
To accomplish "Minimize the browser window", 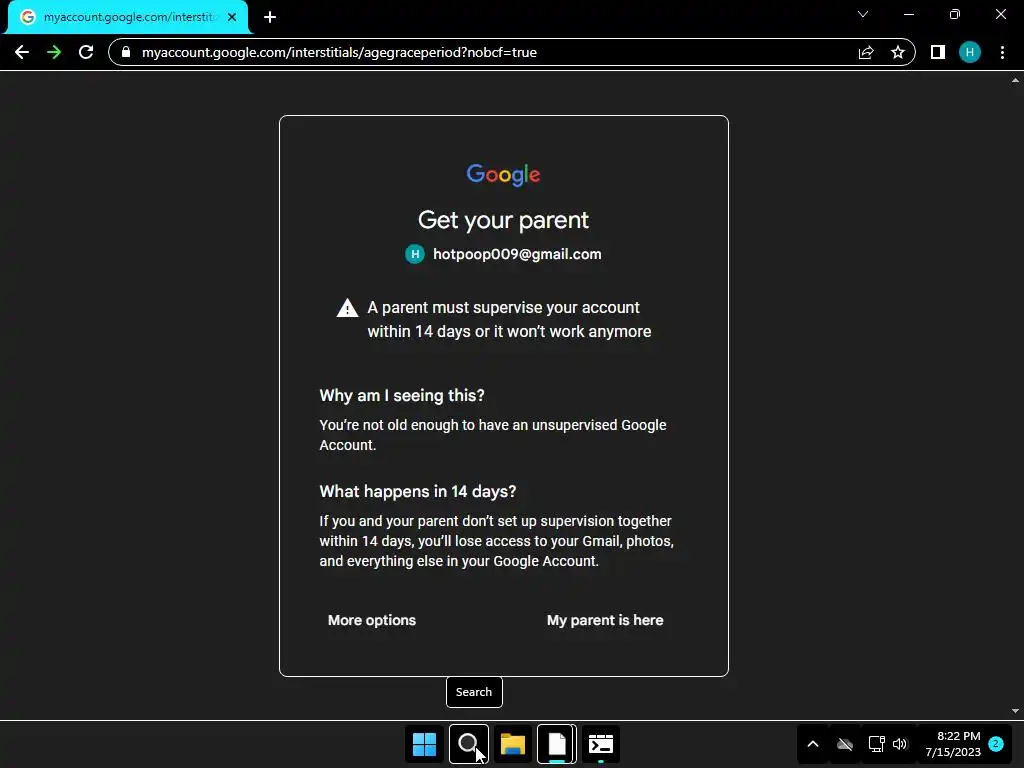I will (908, 14).
